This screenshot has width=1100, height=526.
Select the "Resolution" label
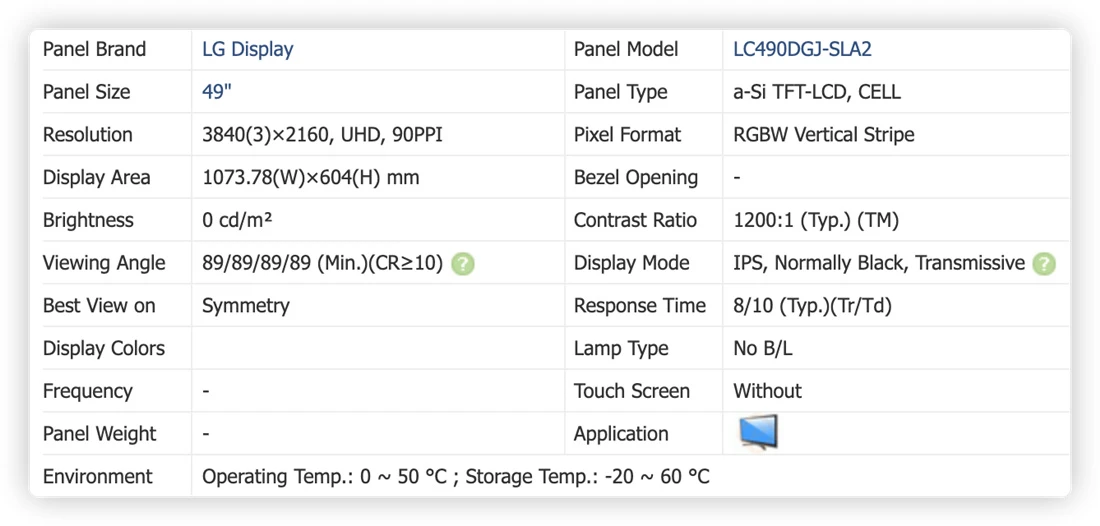point(88,135)
